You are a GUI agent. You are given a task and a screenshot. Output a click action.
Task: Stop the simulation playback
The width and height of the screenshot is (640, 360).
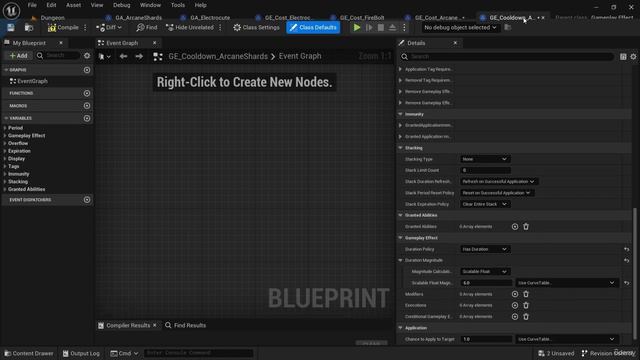click(x=380, y=27)
